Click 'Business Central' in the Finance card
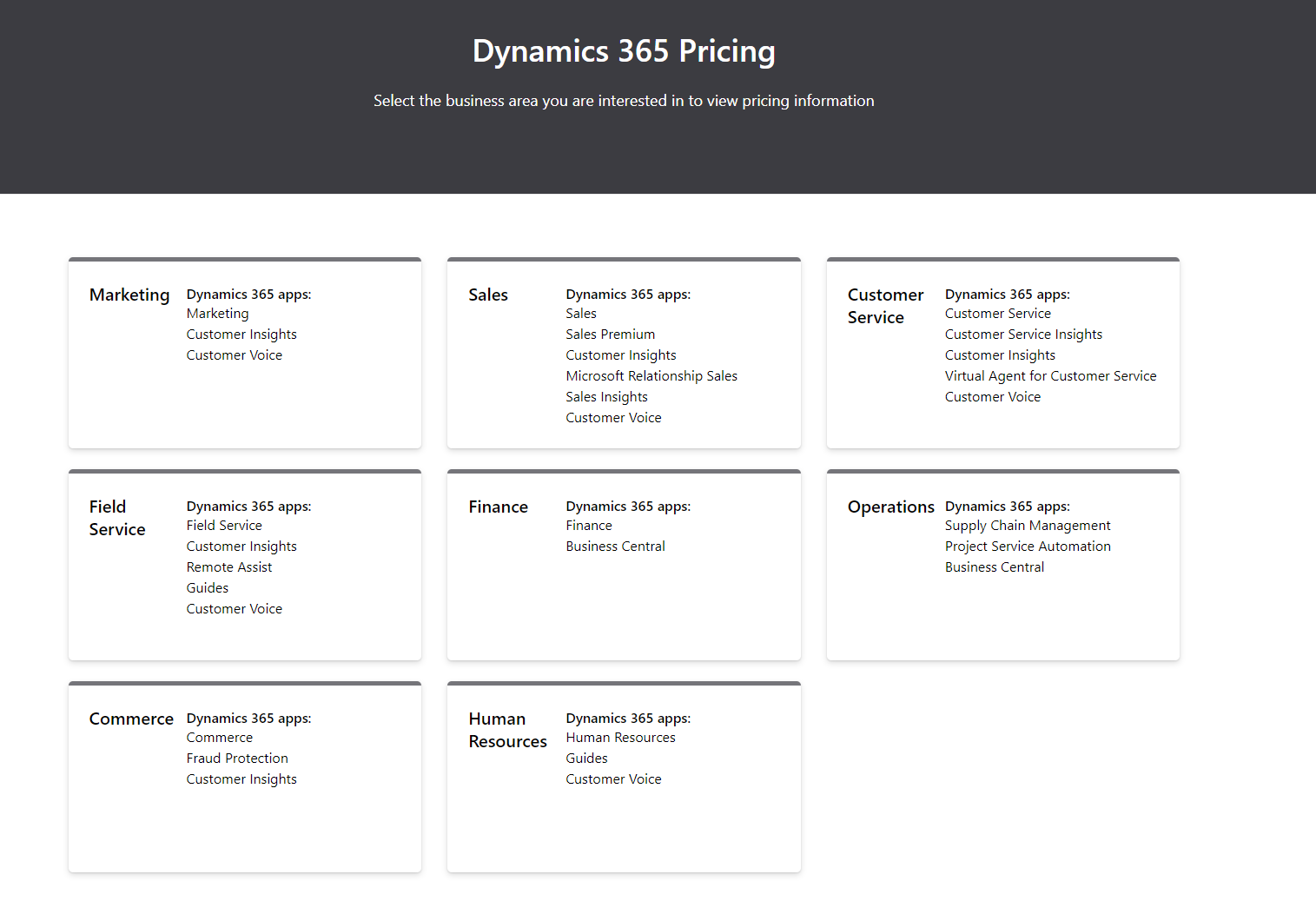This screenshot has width=1316, height=921. pos(616,547)
